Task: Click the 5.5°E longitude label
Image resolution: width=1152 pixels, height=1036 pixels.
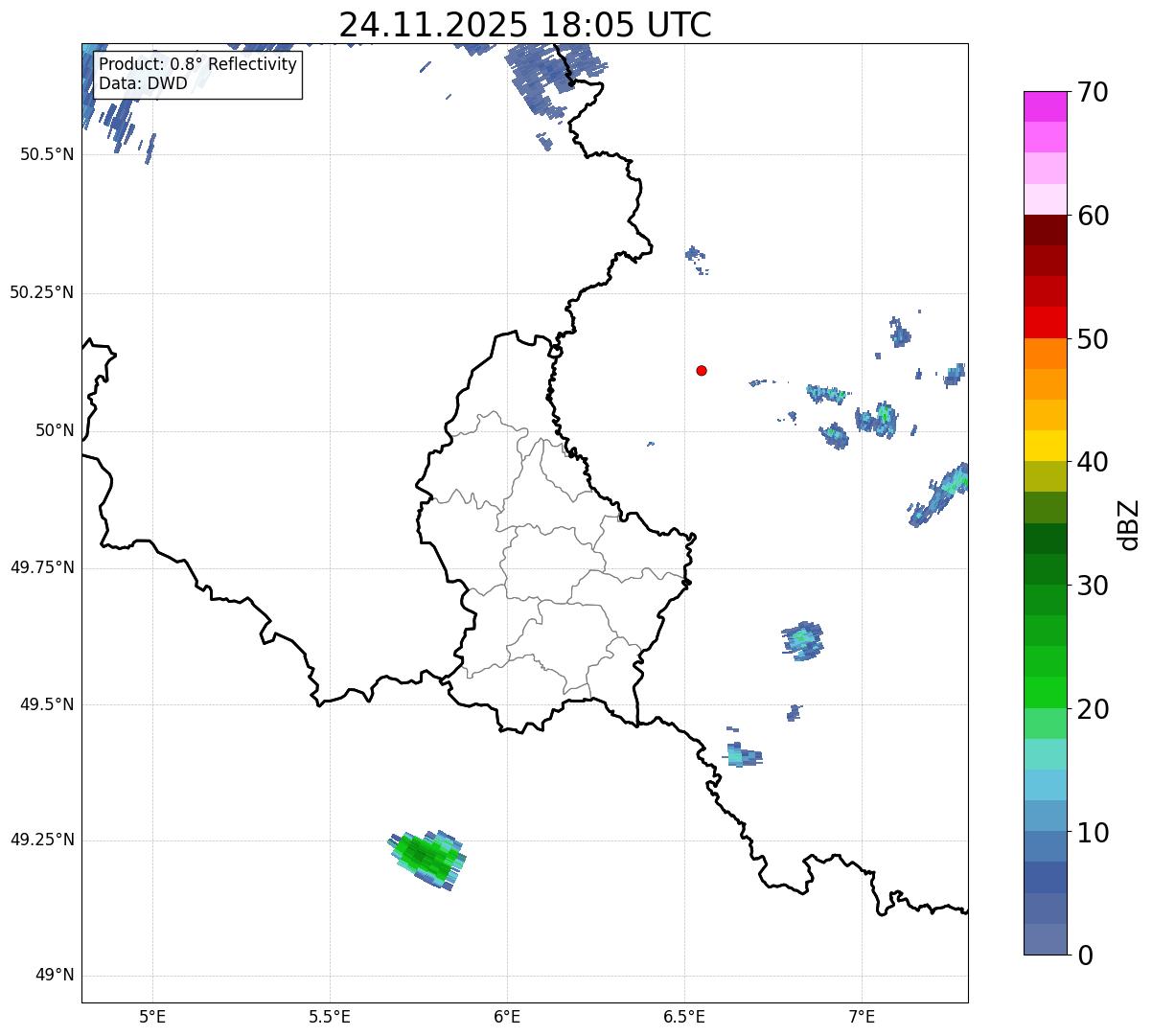Action: point(330,1016)
